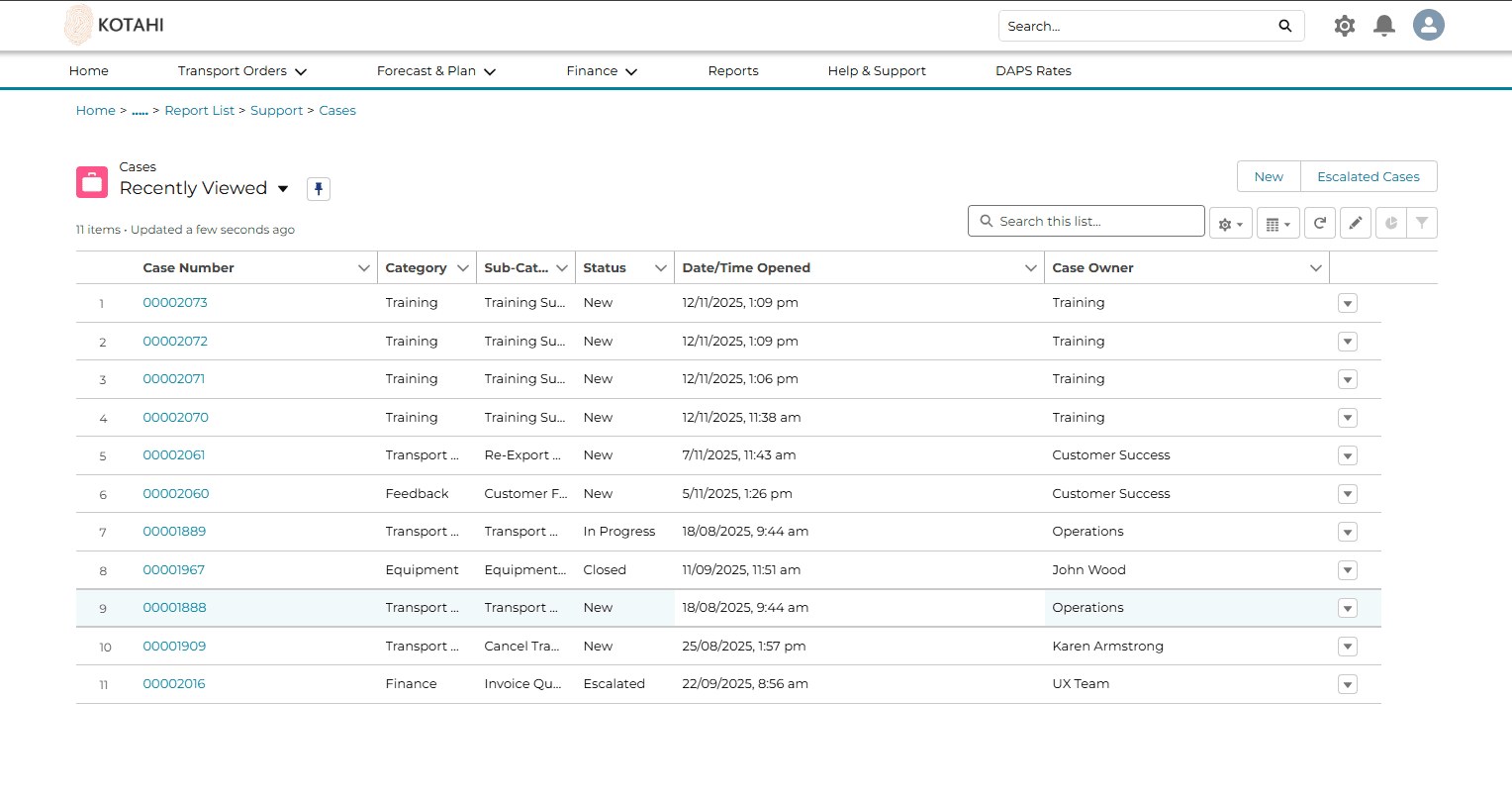Open Case Owner column menu chevron
The image size is (1512, 801).
pos(1315,268)
